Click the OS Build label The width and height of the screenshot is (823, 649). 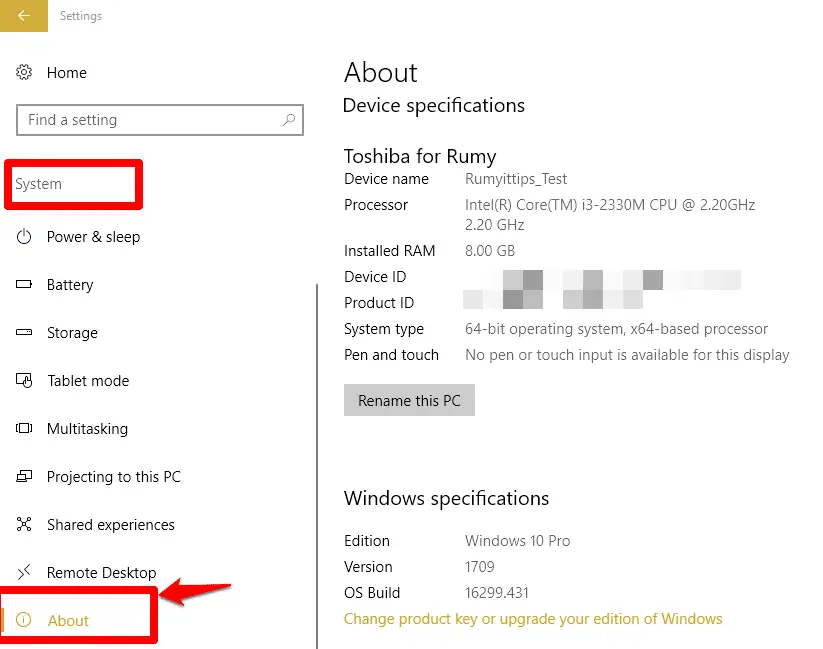coord(372,593)
